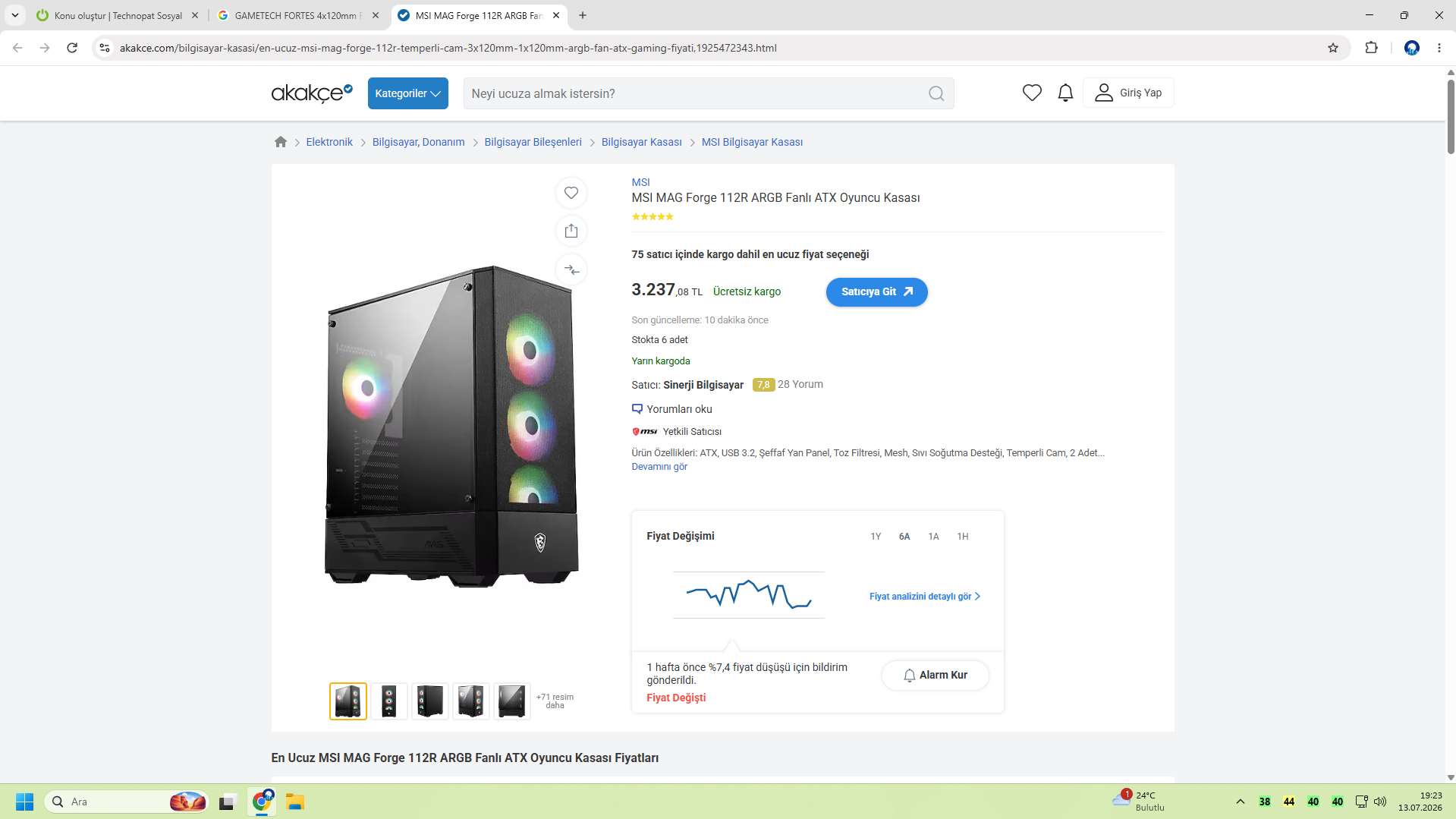The height and width of the screenshot is (819, 1456).
Task: Go back in browser history
Action: click(17, 48)
